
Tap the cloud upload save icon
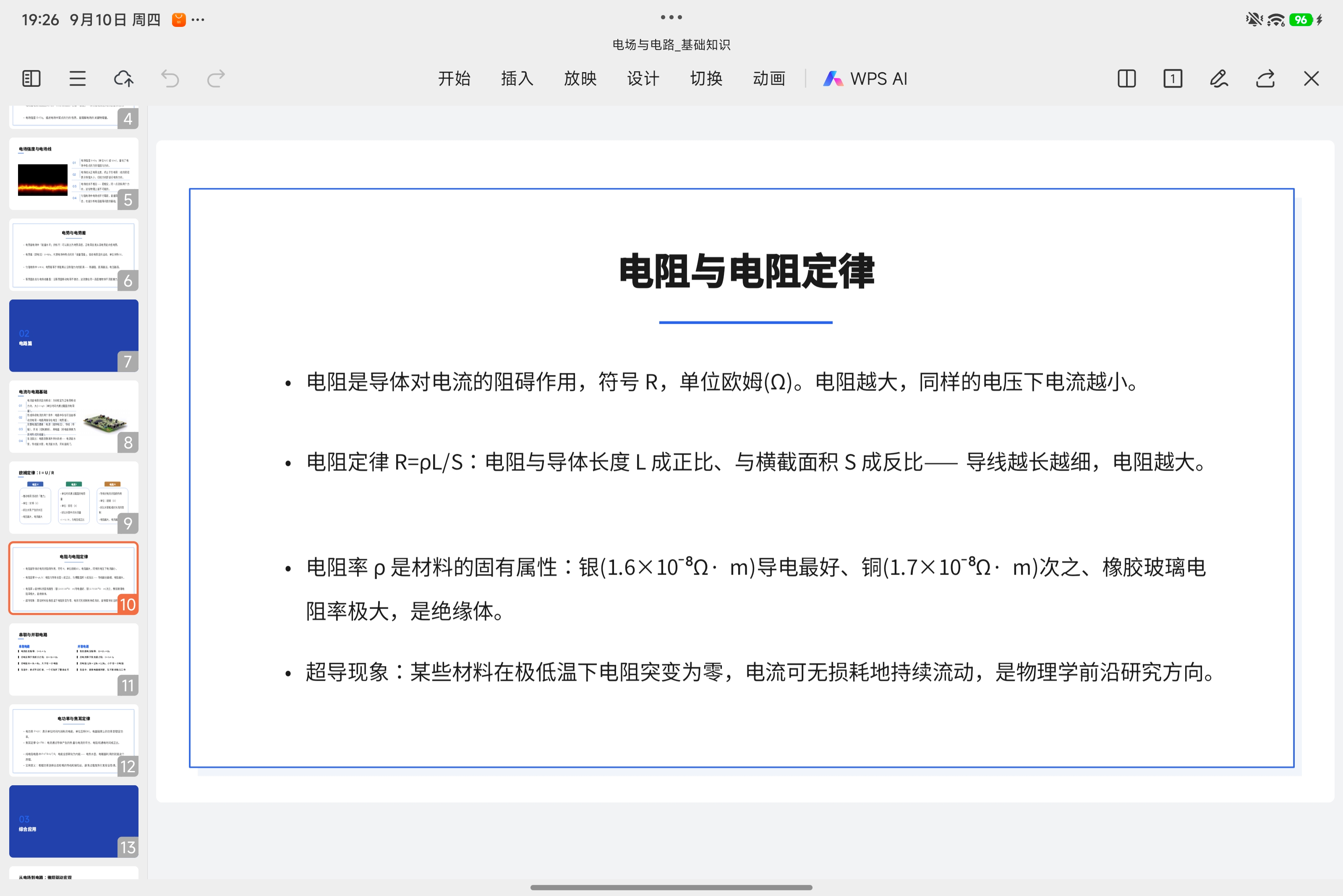pyautogui.click(x=123, y=78)
